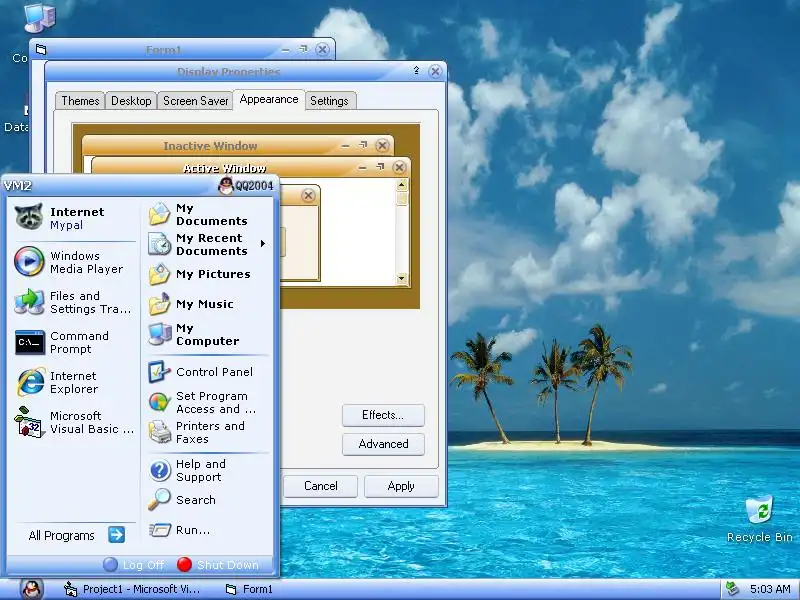Switch to the Screen Saver tab
The image size is (800, 600).
[195, 101]
